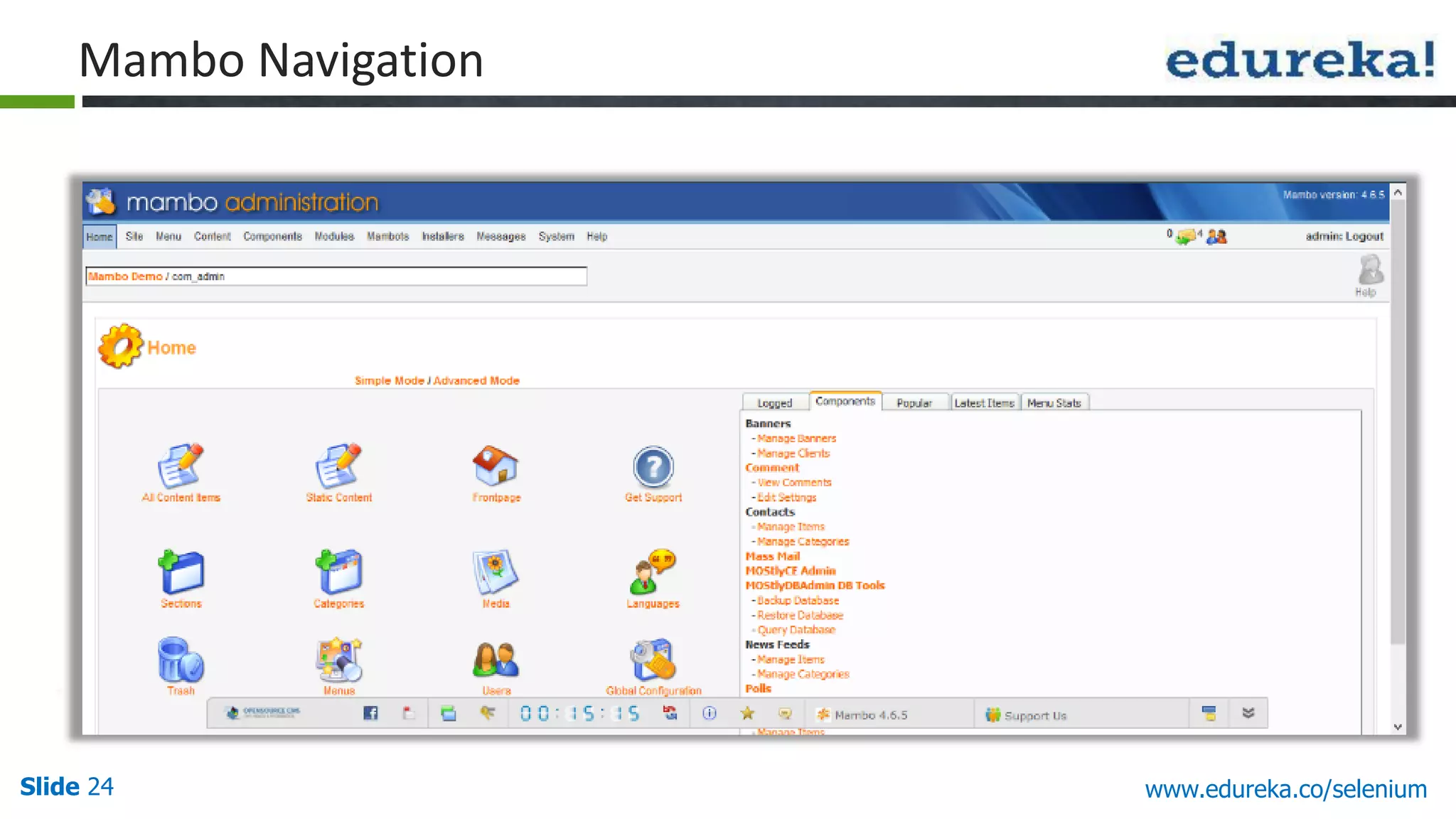
Task: Click the Get Support question icon
Action: click(653, 467)
